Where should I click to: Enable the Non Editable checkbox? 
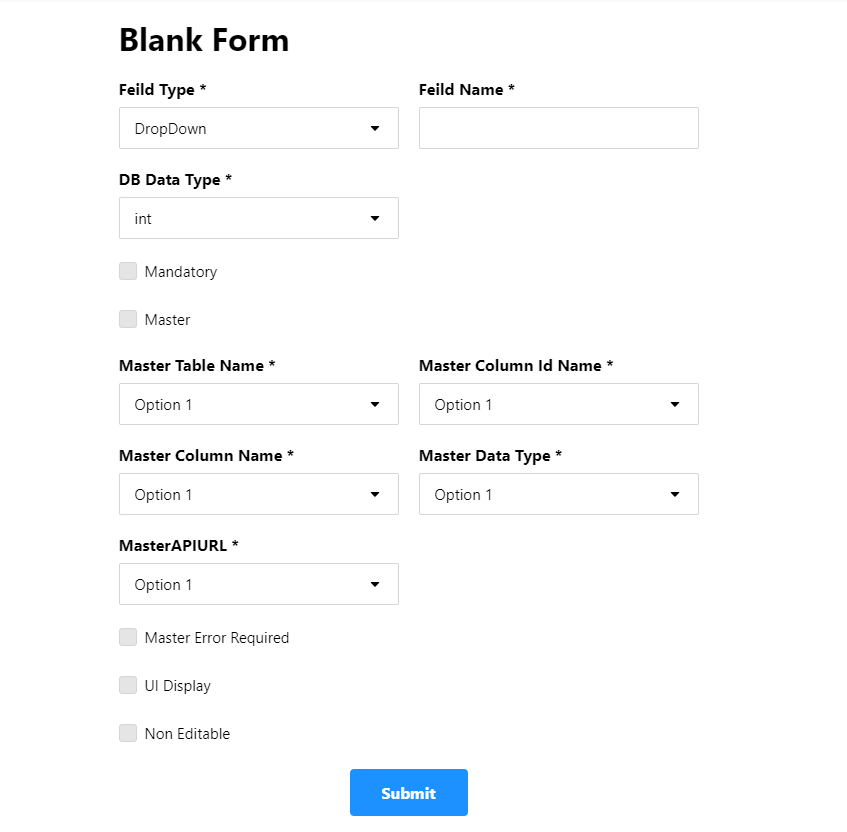pos(128,733)
